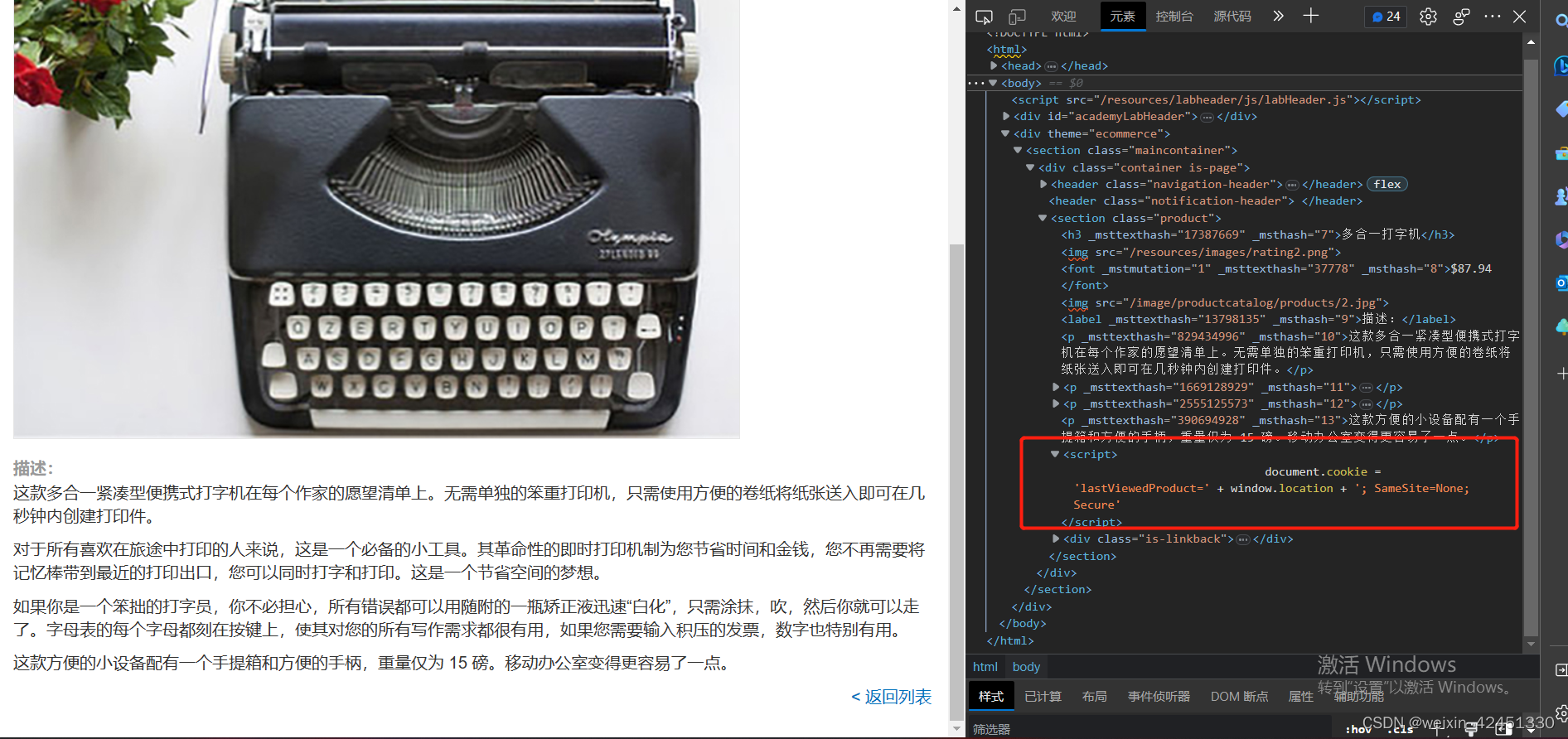The height and width of the screenshot is (739, 1568).
Task: Open the 属性 tab
Action: pos(1301,697)
